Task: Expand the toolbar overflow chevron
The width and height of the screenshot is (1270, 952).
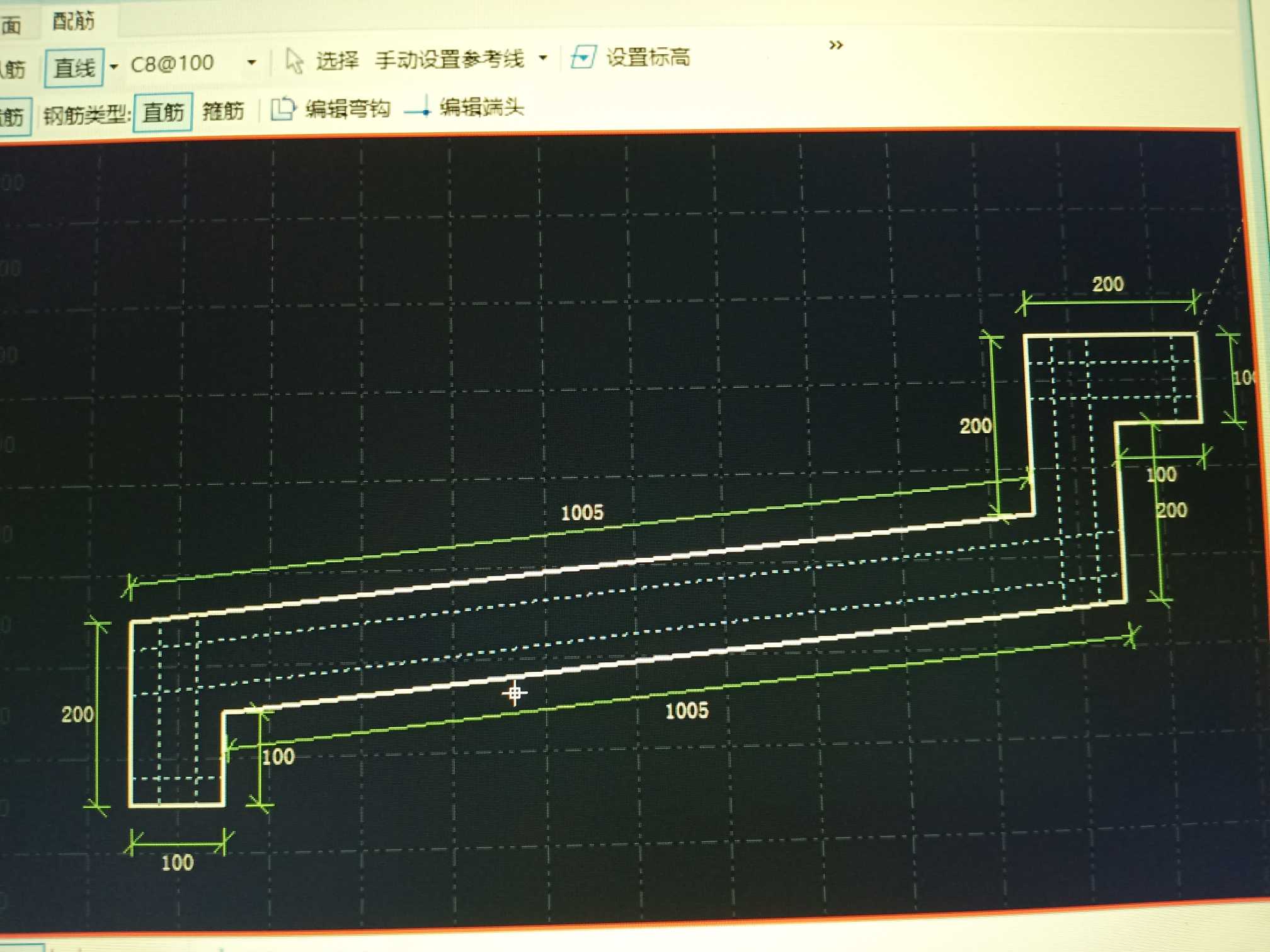Action: pos(836,45)
